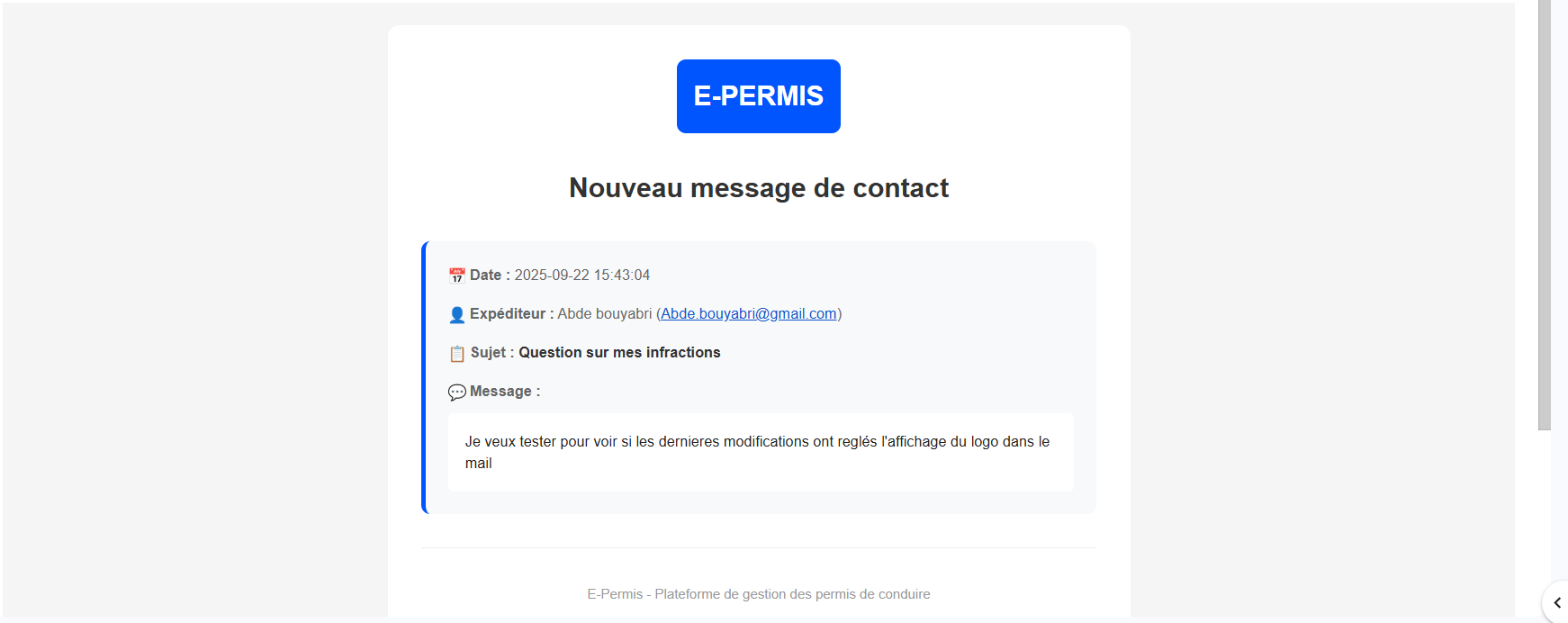Click the "Date :" label
The width and height of the screenshot is (1568, 623).
pyautogui.click(x=490, y=275)
